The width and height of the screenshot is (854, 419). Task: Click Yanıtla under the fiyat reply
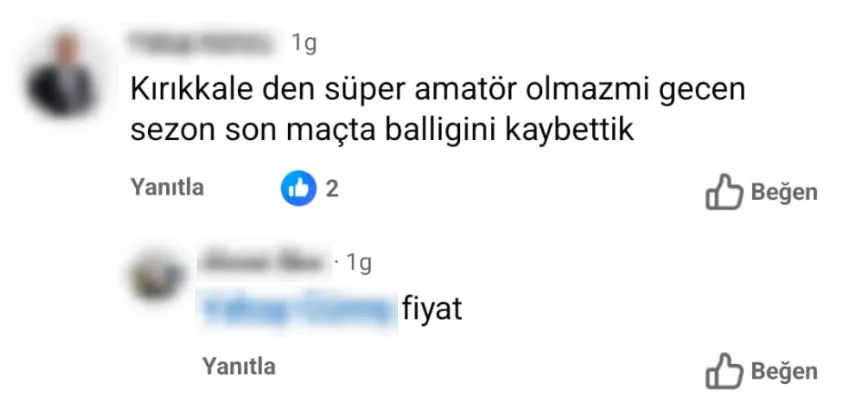239,366
